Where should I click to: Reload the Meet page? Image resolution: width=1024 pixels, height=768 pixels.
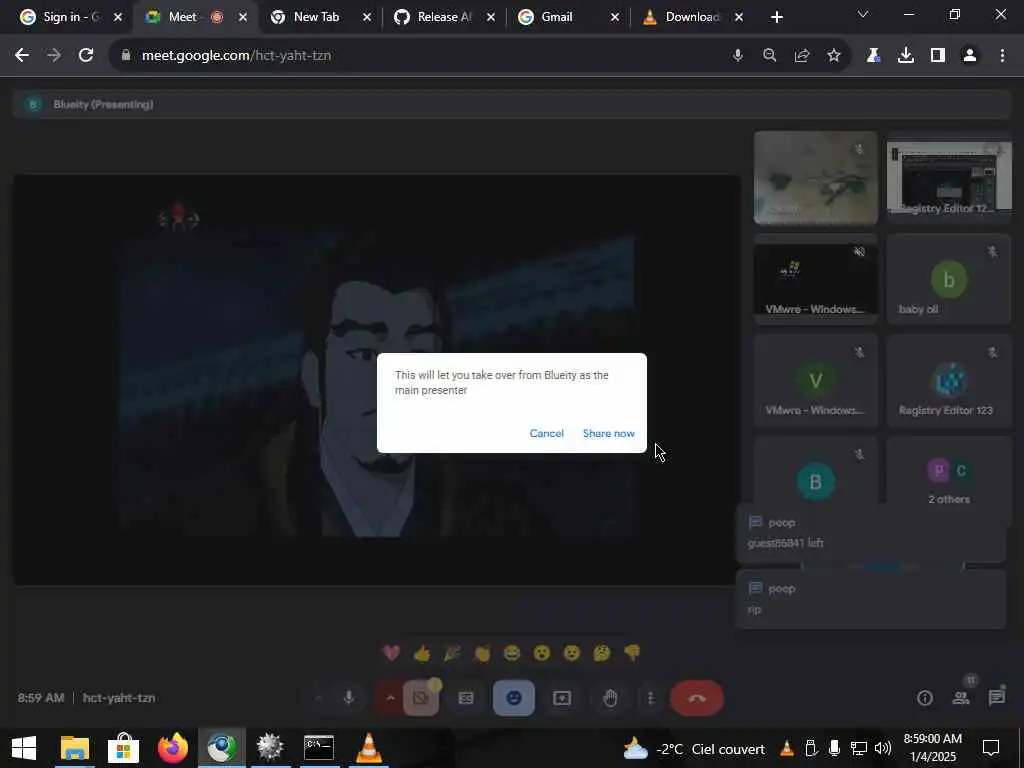point(86,56)
